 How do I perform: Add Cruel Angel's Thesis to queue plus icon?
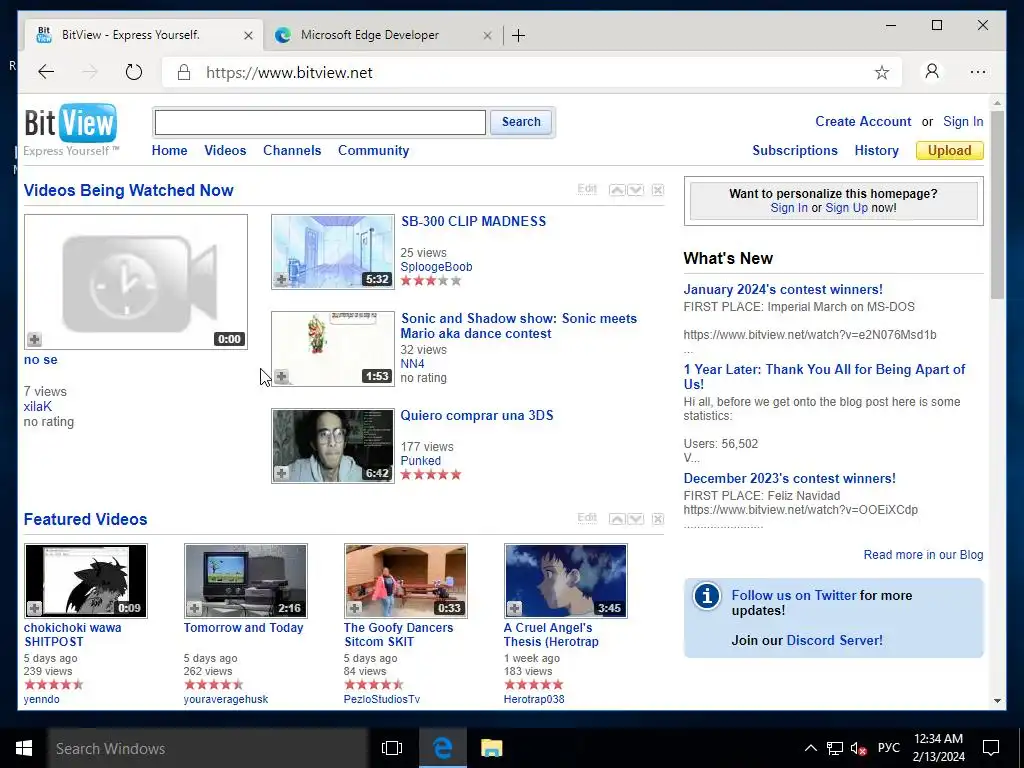pos(515,608)
